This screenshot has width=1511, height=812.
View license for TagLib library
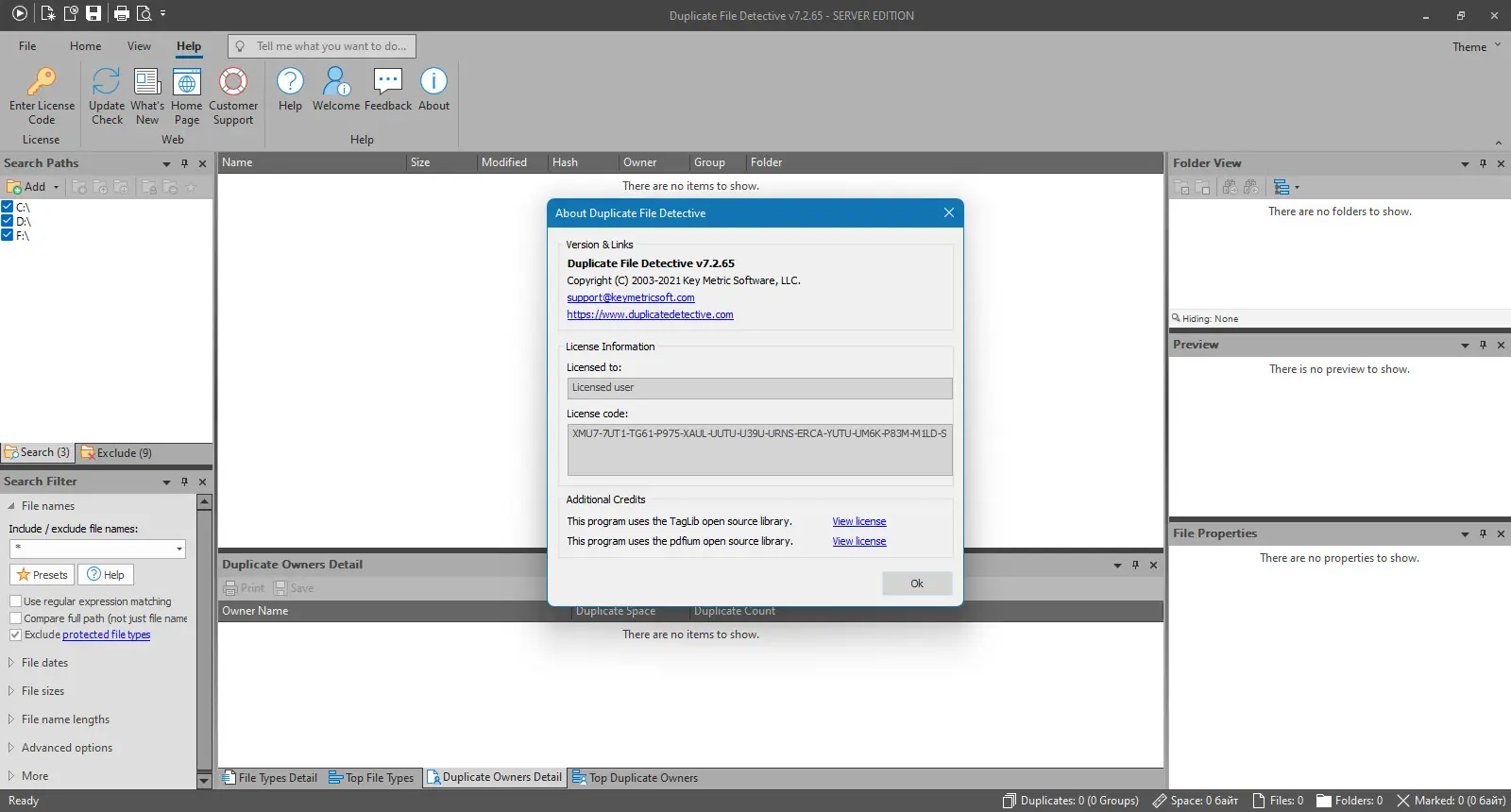[859, 521]
